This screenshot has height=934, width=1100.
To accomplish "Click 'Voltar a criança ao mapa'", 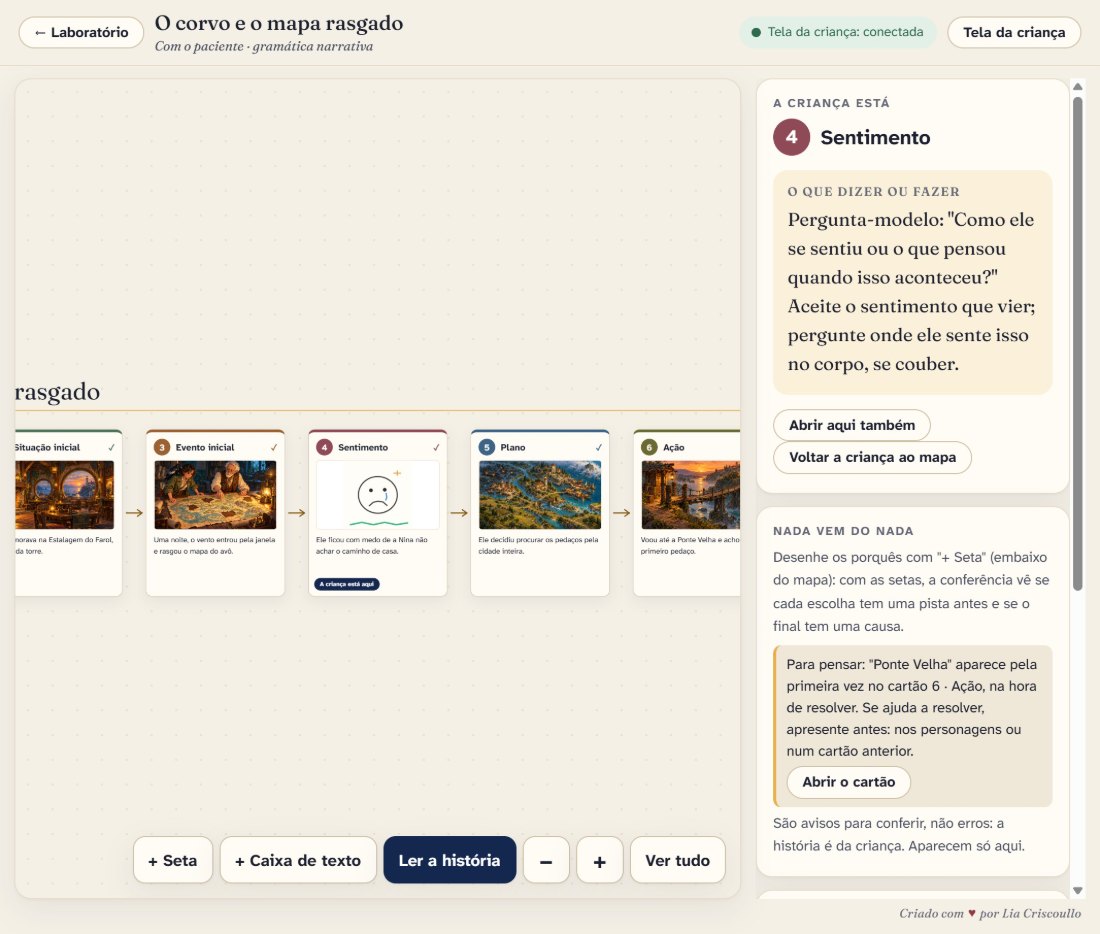I will (872, 458).
